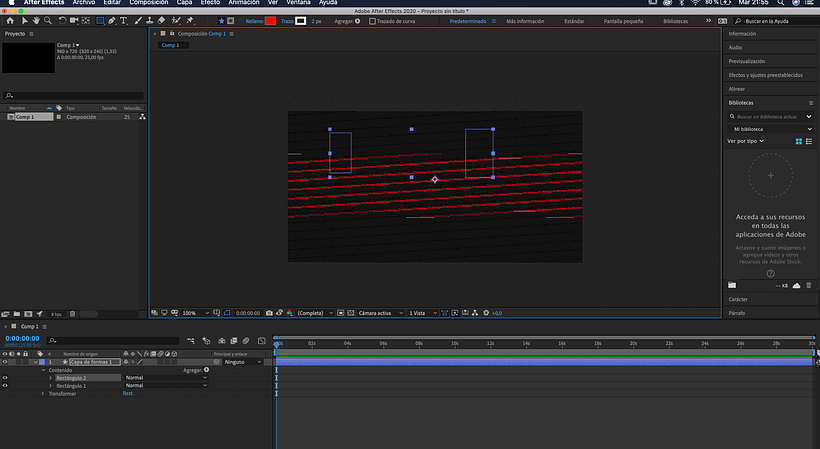Hide Capa de formas 1 layer eye
This screenshot has width=820, height=449.
coord(5,362)
